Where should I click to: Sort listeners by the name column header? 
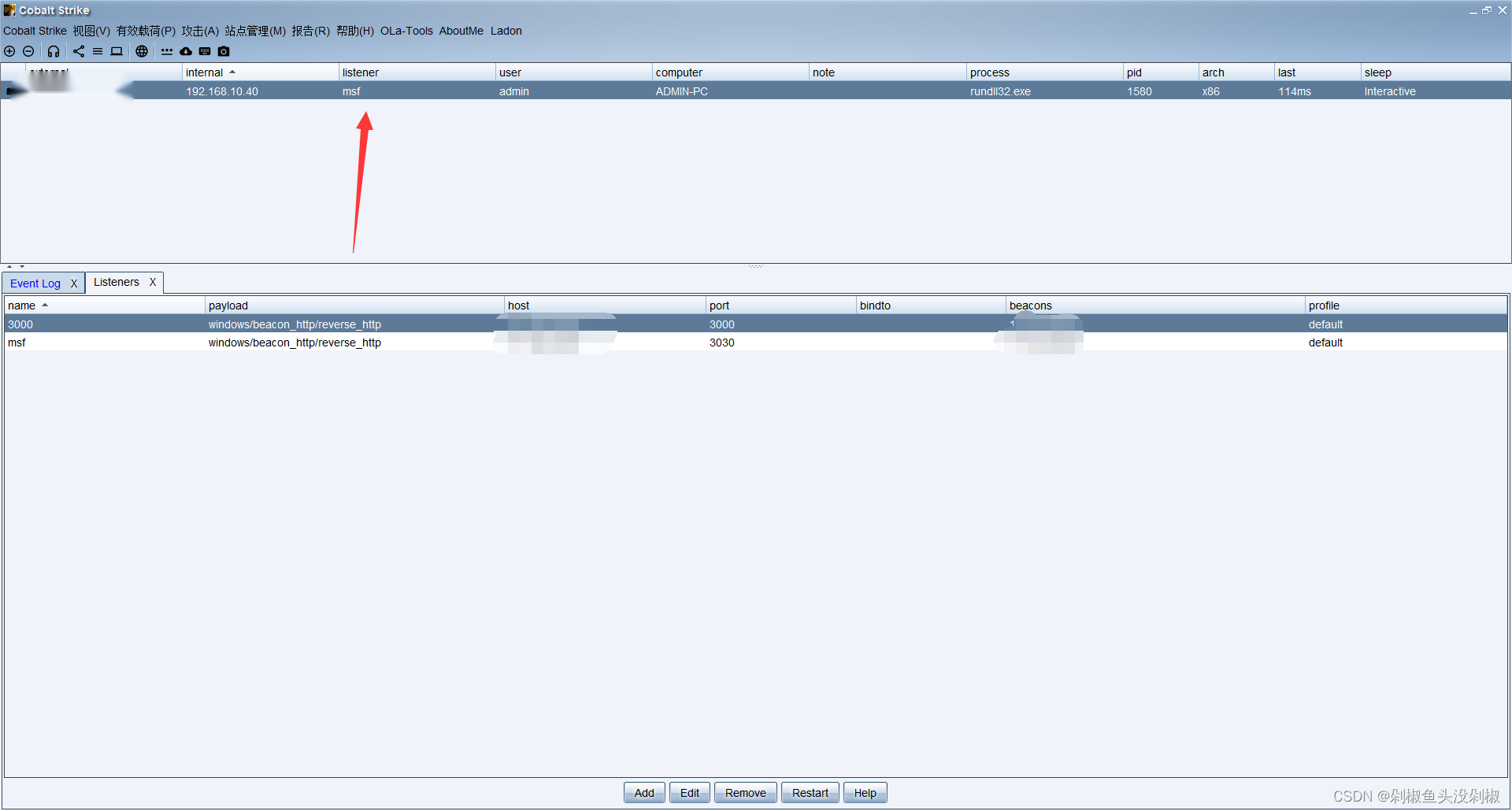[104, 306]
